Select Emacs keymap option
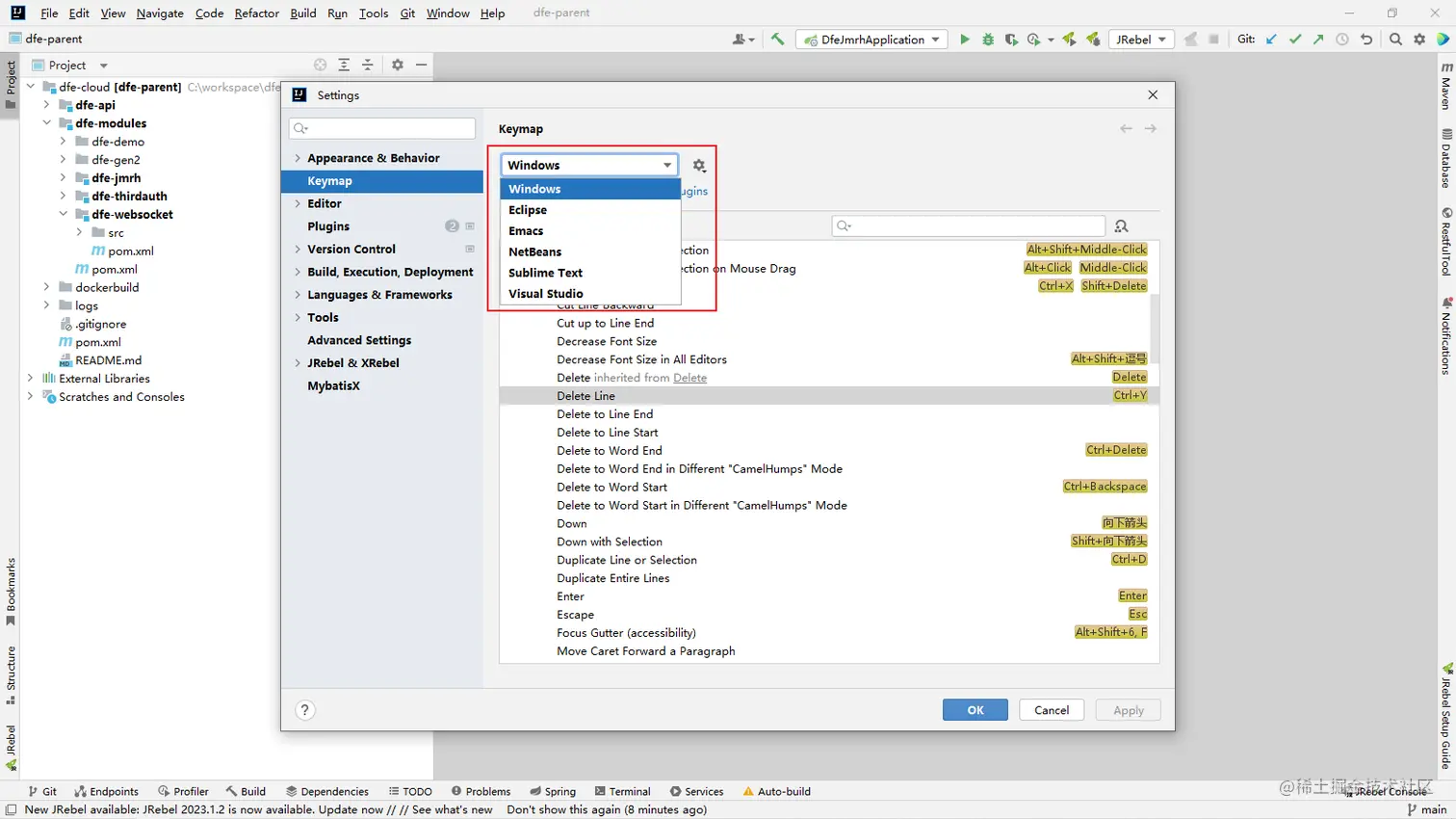The image size is (1456, 819). (x=590, y=231)
